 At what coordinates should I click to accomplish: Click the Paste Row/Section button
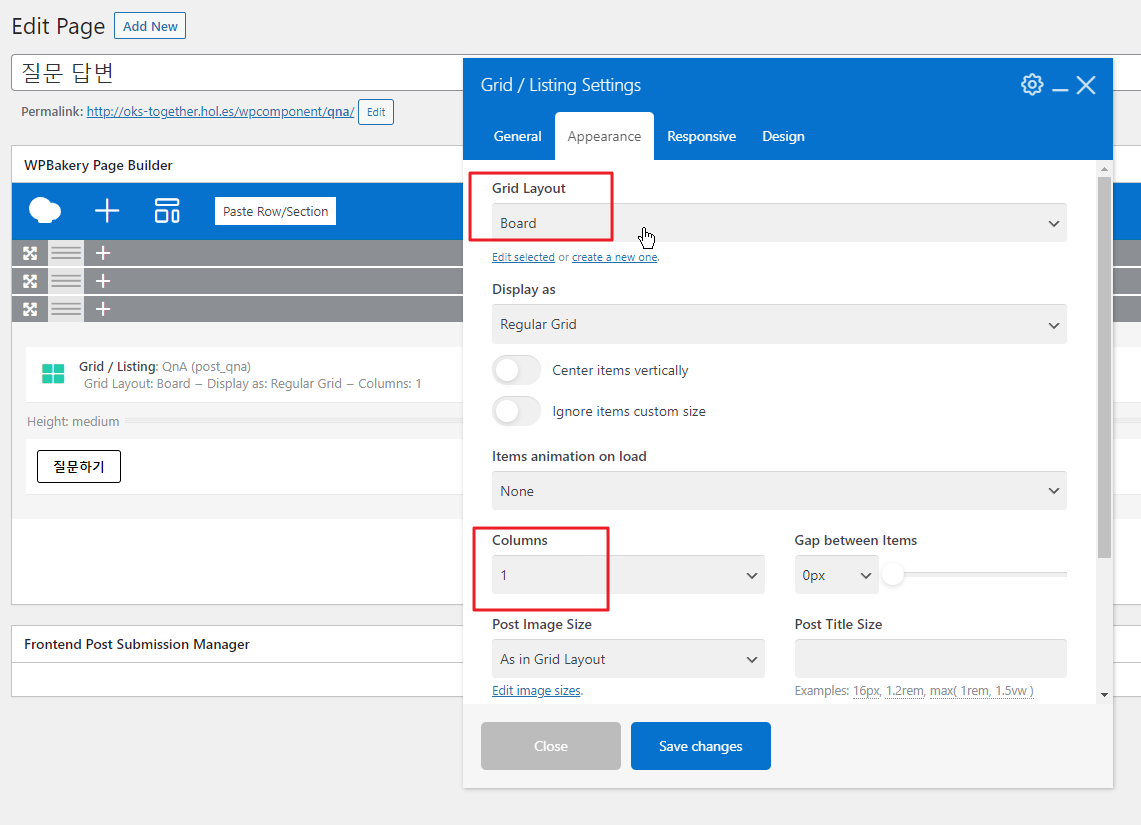pyautogui.click(x=275, y=211)
